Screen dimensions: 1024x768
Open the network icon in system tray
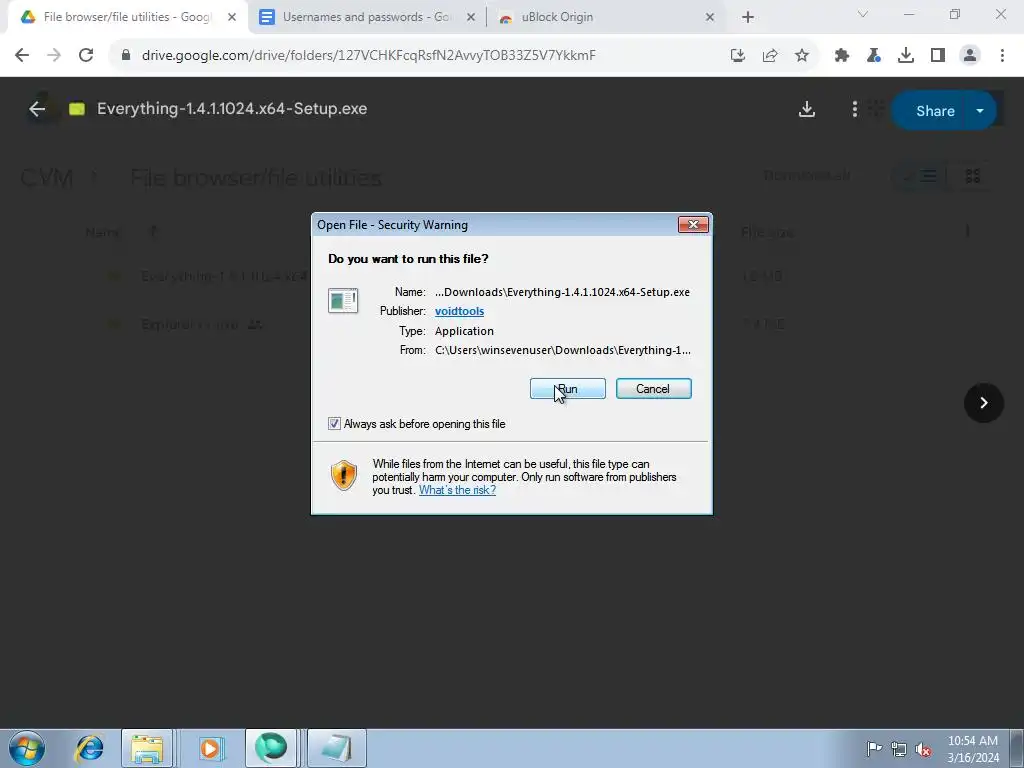click(899, 749)
